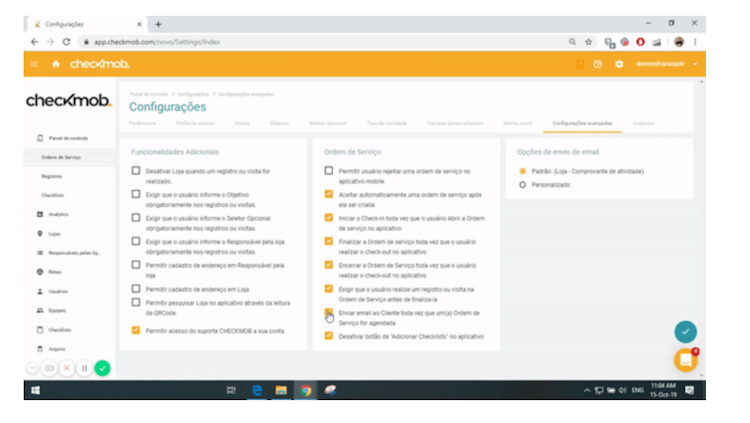This screenshot has width=750, height=423.
Task: Enable pesquisar Loja por QRCode checkbox
Action: point(136,302)
